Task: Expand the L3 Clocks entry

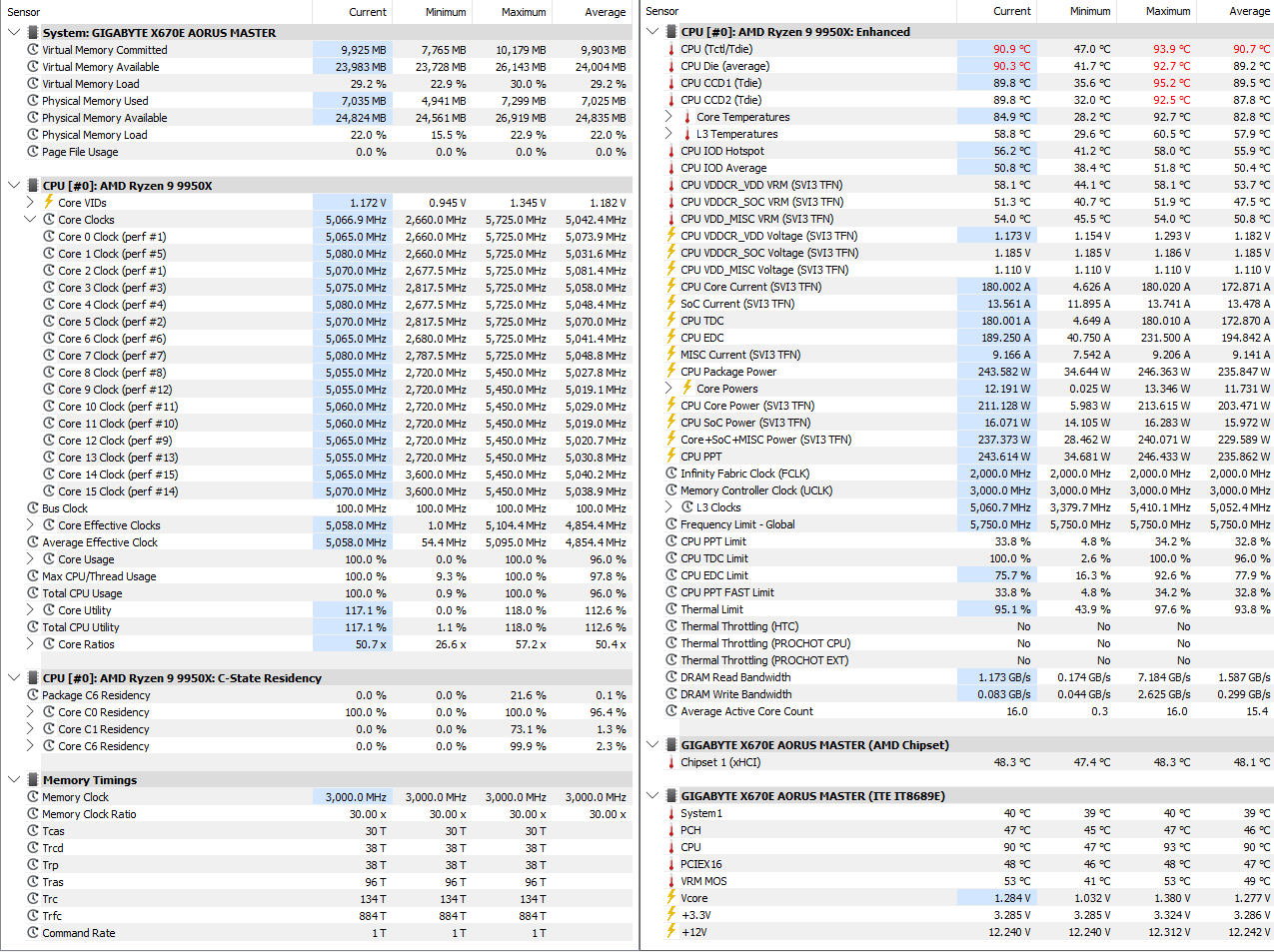Action: [668, 507]
